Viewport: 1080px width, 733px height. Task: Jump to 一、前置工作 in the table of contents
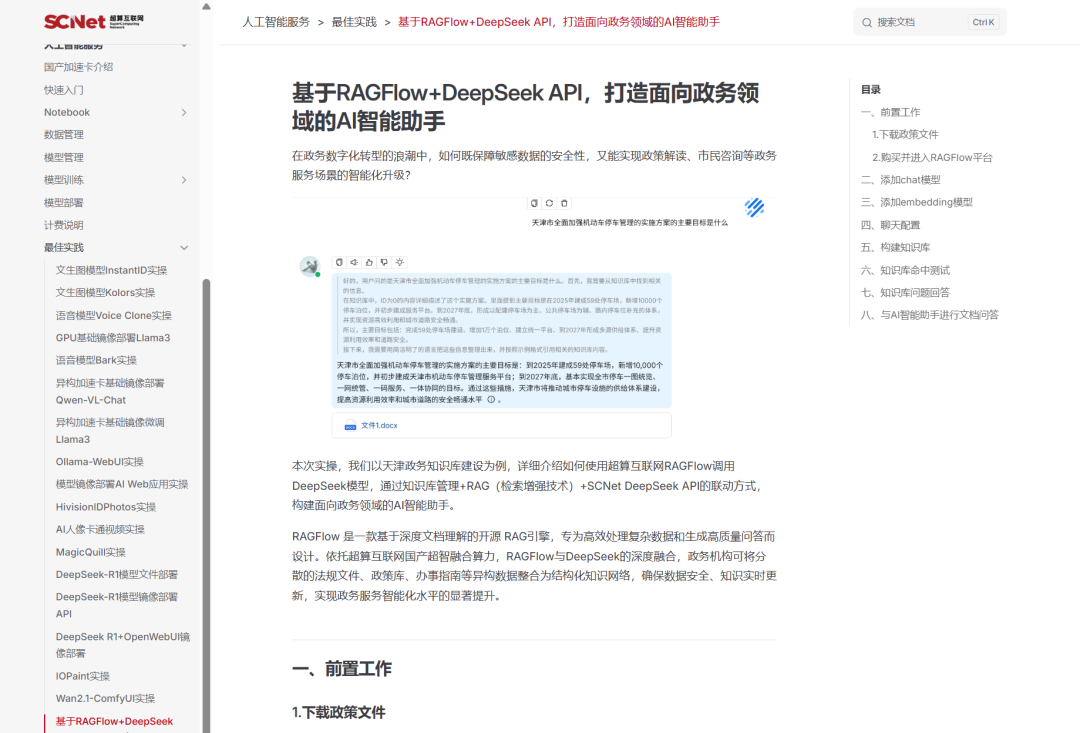[x=891, y=112]
